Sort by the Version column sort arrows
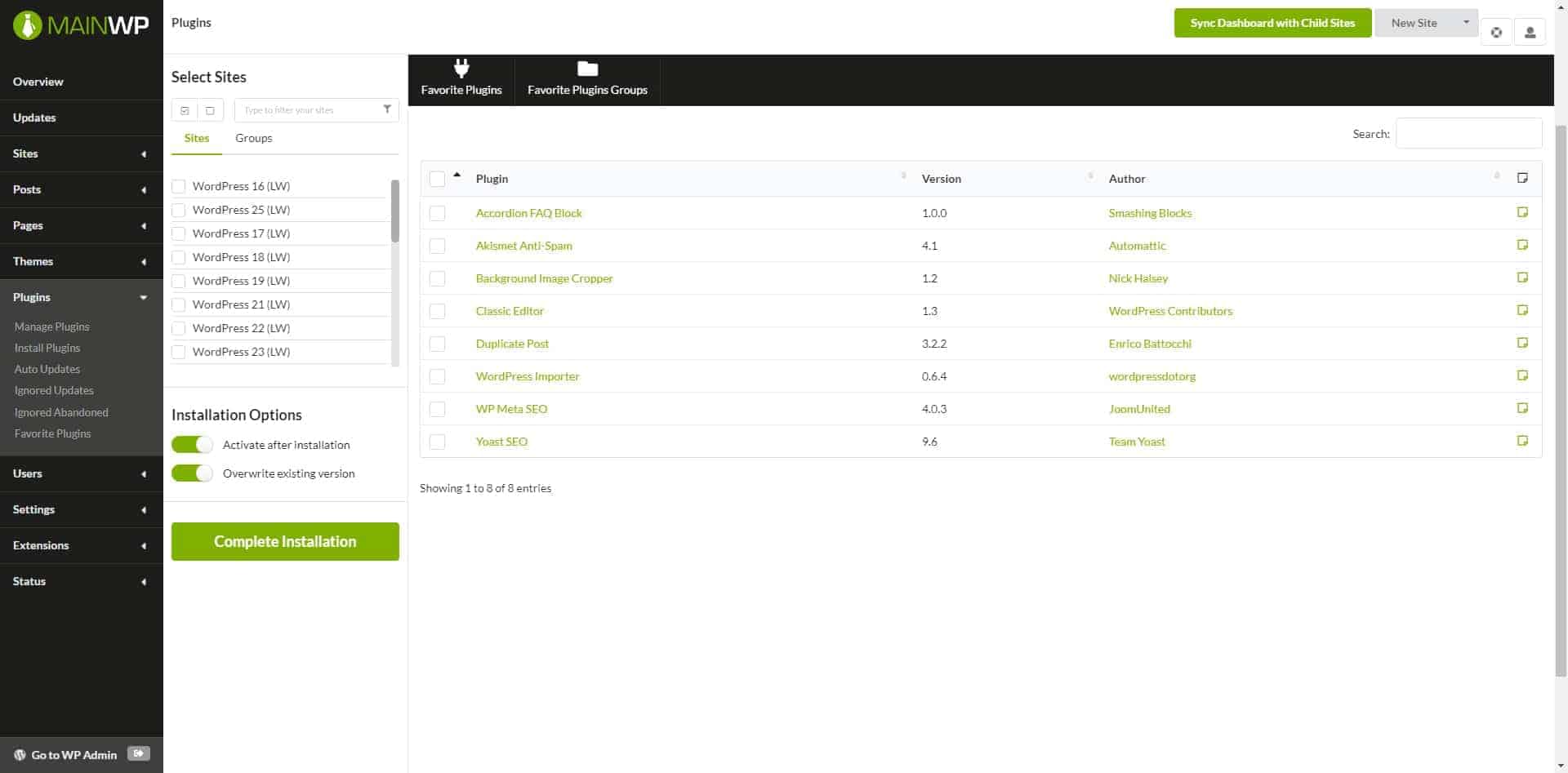 1090,176
